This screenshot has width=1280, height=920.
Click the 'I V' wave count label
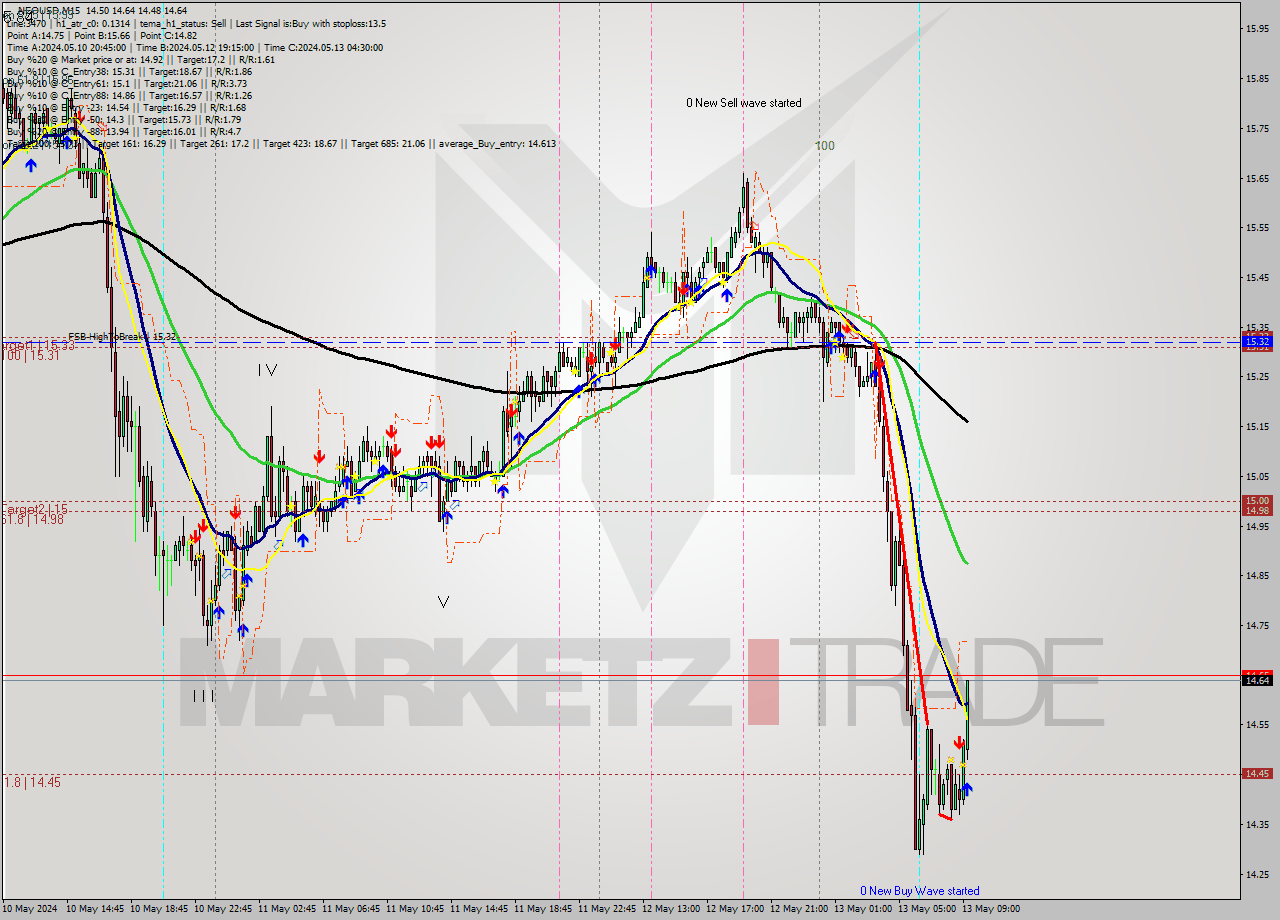[267, 370]
